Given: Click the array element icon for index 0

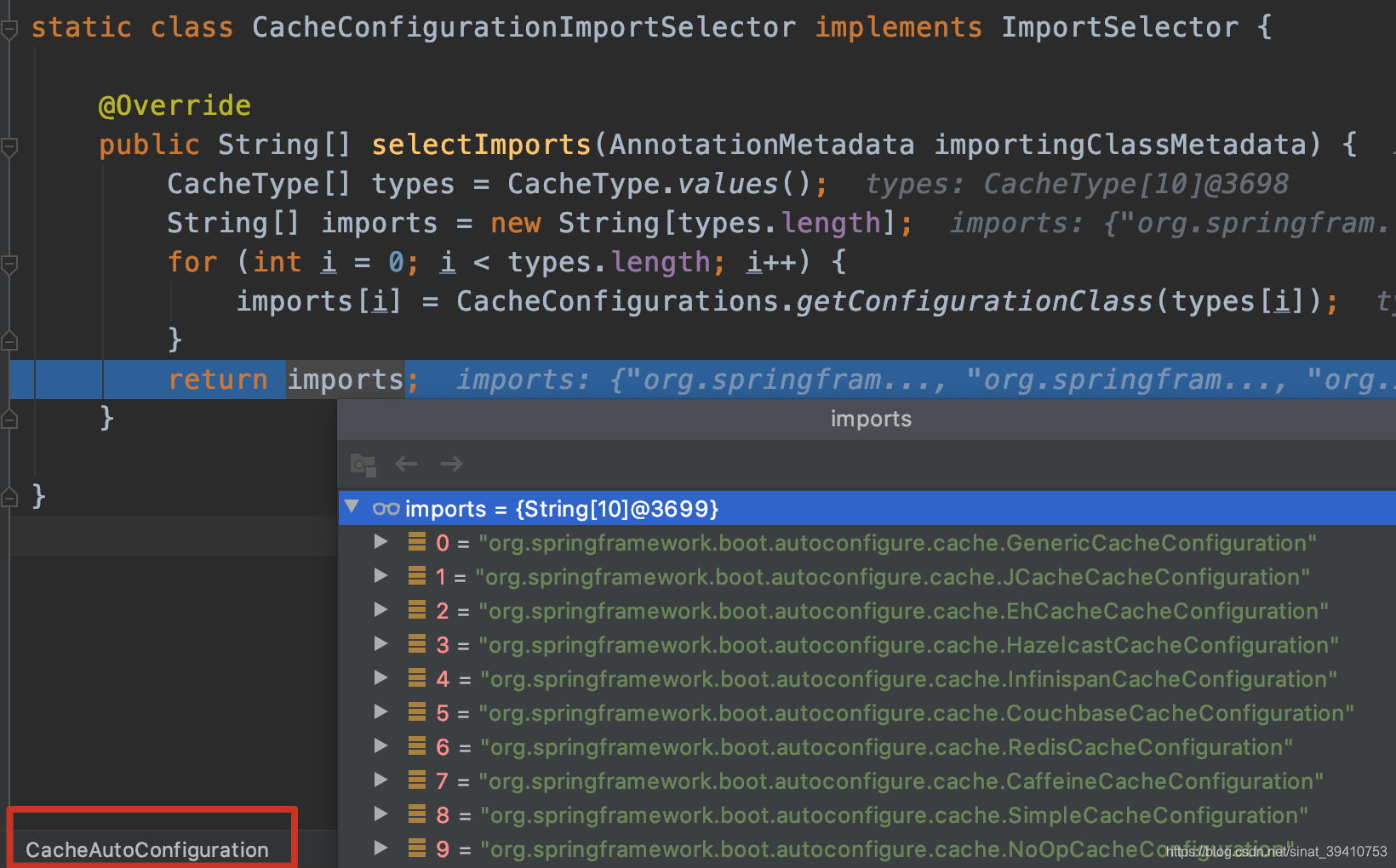Looking at the screenshot, I should 417,541.
